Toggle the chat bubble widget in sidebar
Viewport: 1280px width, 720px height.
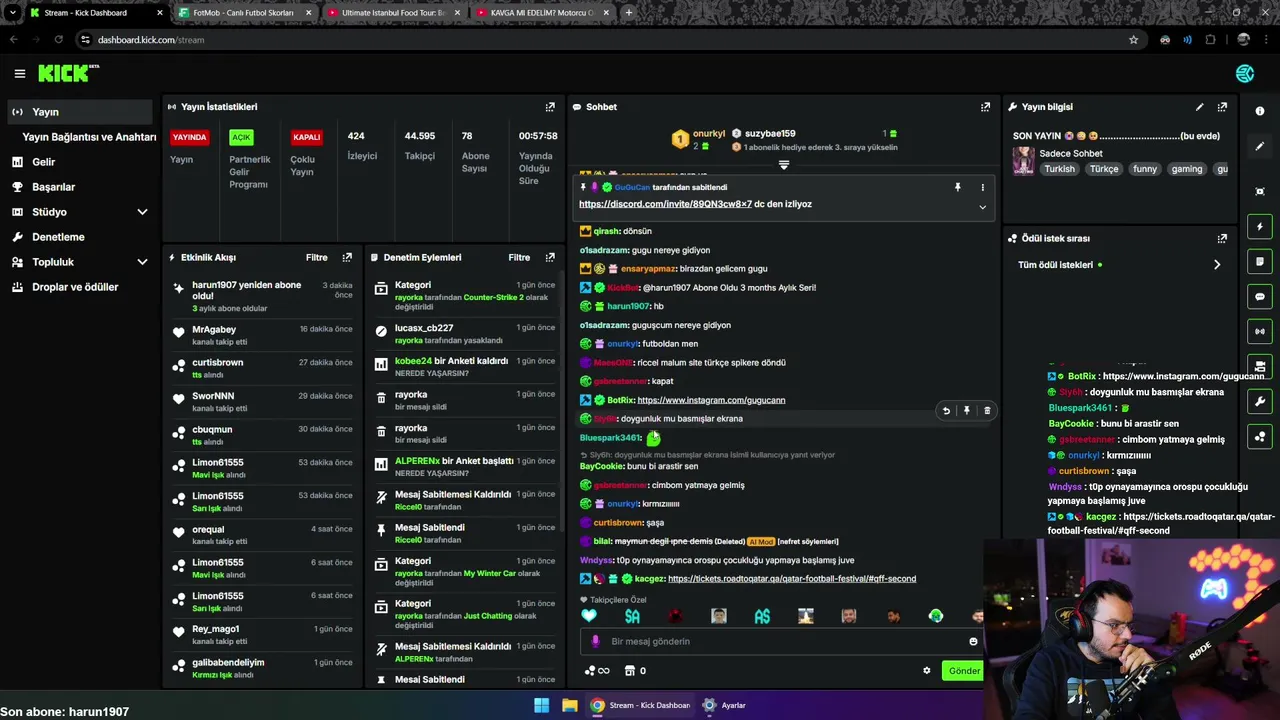pos(1260,297)
